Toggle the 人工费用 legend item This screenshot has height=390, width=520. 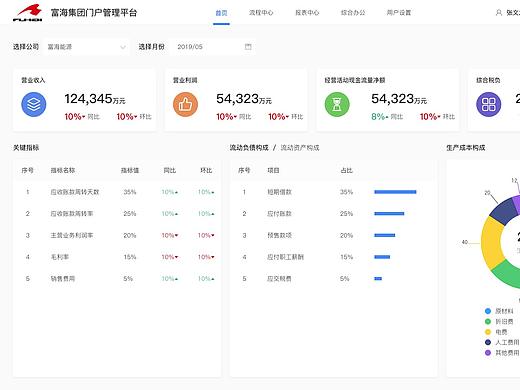click(502, 342)
